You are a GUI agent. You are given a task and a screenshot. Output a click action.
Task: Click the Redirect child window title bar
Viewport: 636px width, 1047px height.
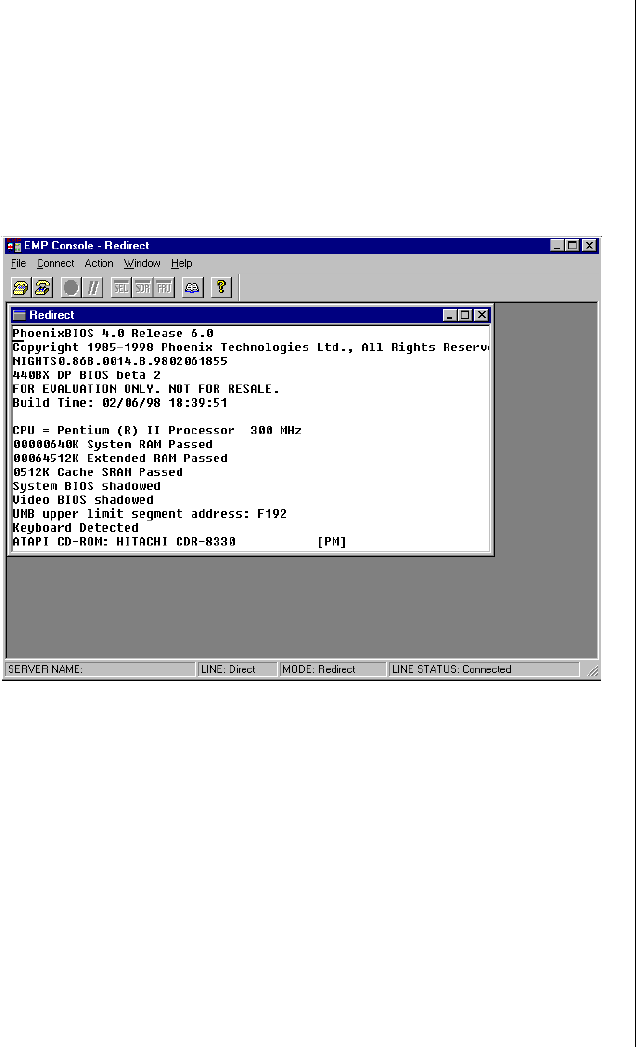click(251, 315)
